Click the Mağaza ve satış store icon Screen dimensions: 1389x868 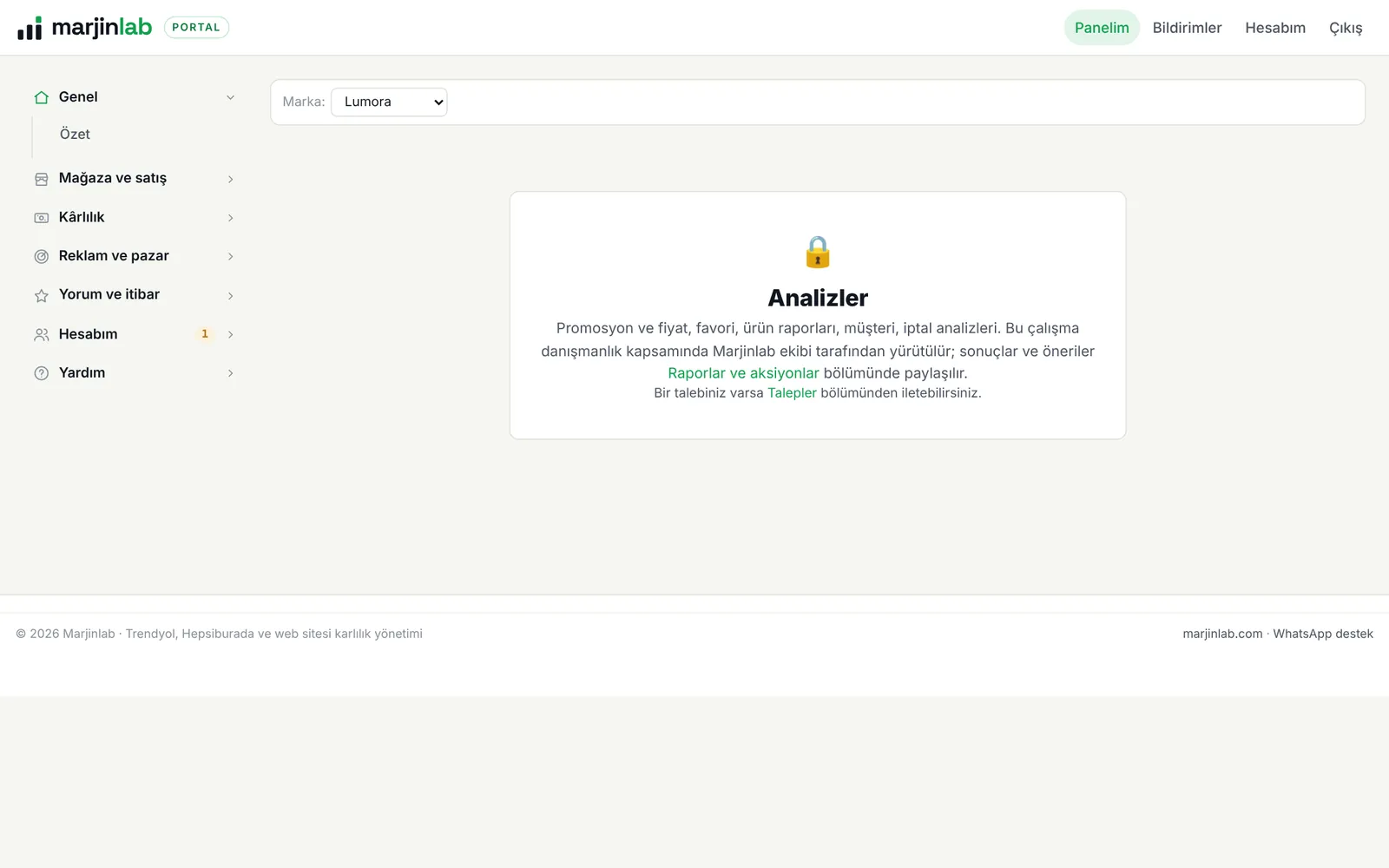click(41, 179)
